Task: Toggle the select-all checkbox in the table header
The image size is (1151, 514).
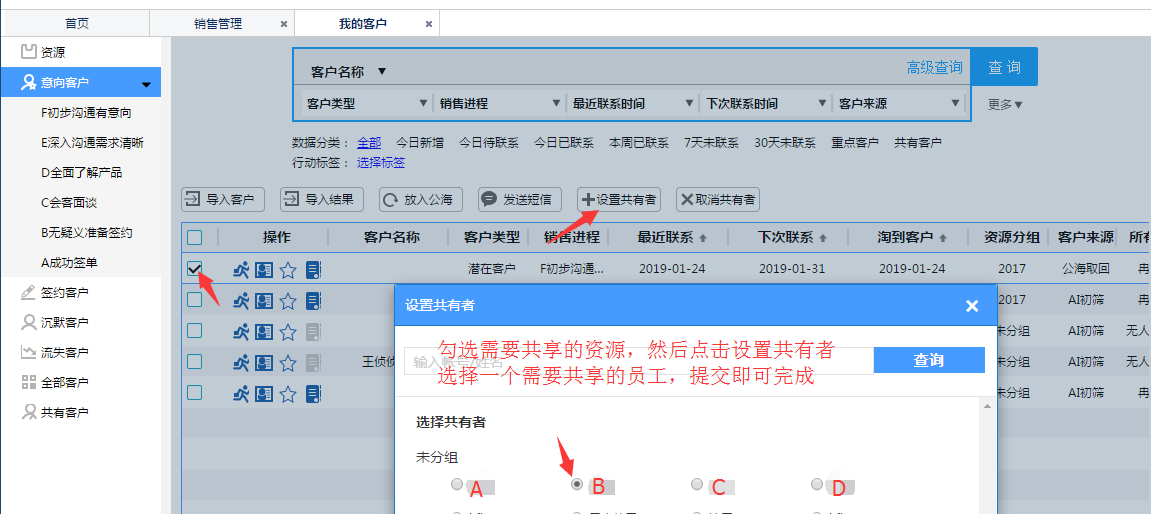Action: [195, 237]
